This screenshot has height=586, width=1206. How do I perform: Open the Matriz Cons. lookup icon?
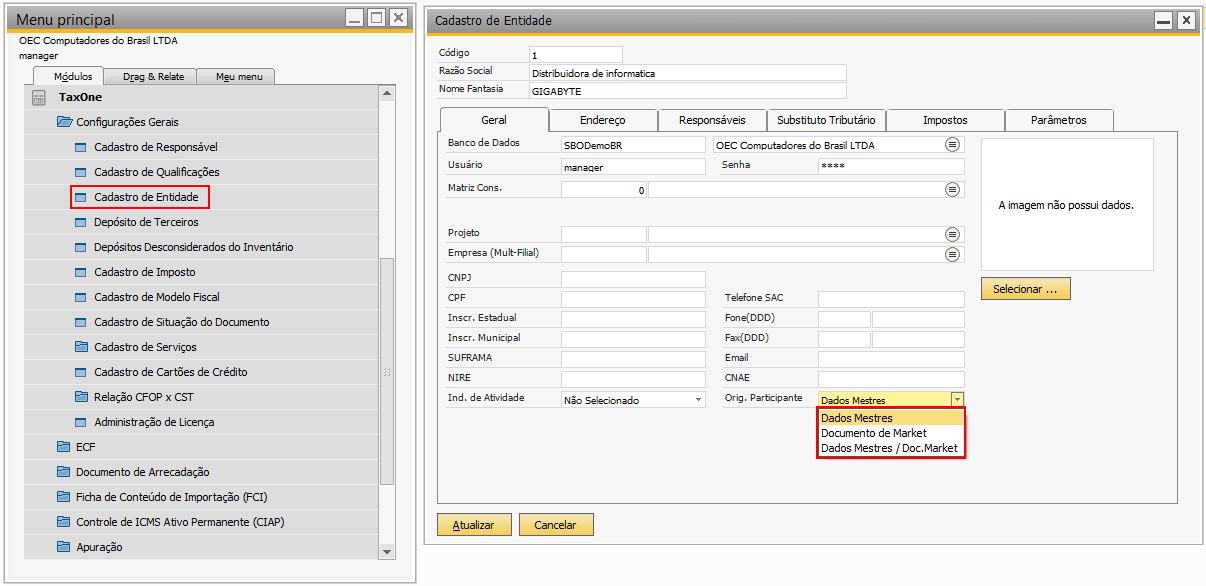pyautogui.click(x=952, y=189)
